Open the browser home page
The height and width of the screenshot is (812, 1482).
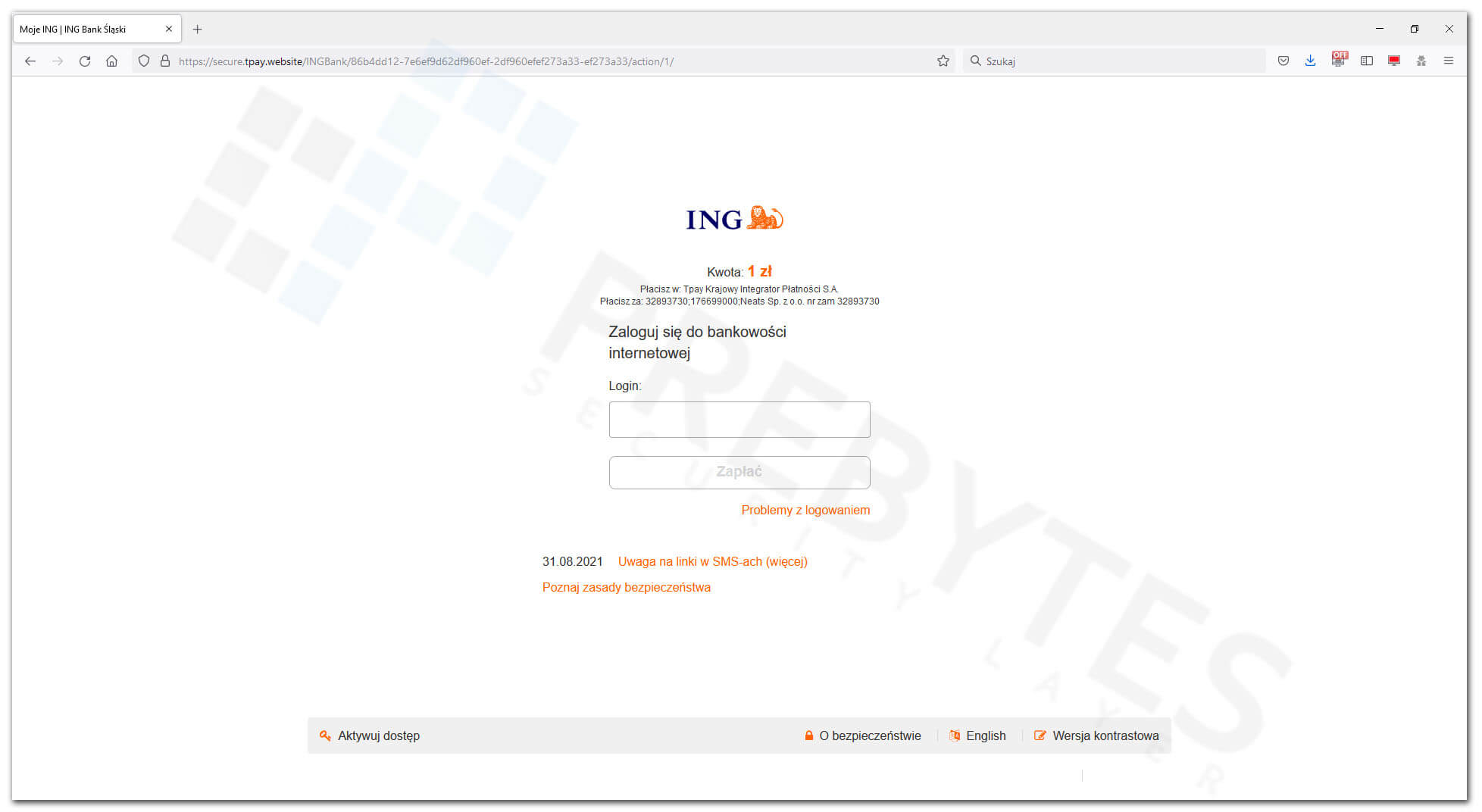click(111, 61)
